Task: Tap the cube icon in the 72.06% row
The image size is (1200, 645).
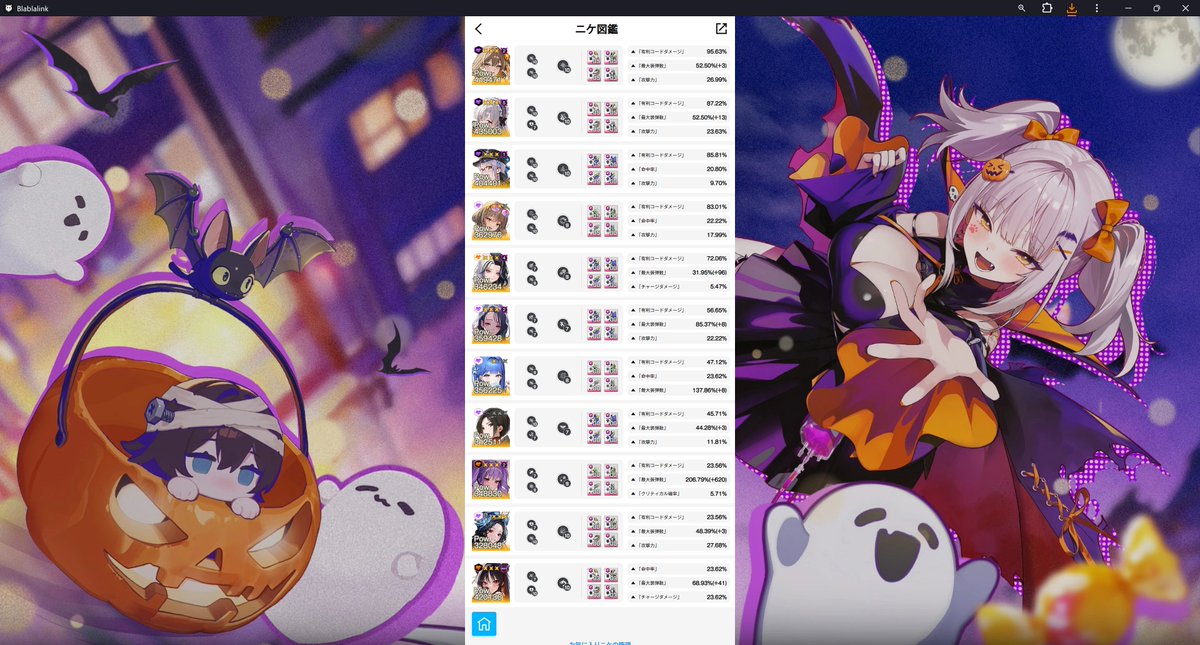Action: [x=563, y=273]
